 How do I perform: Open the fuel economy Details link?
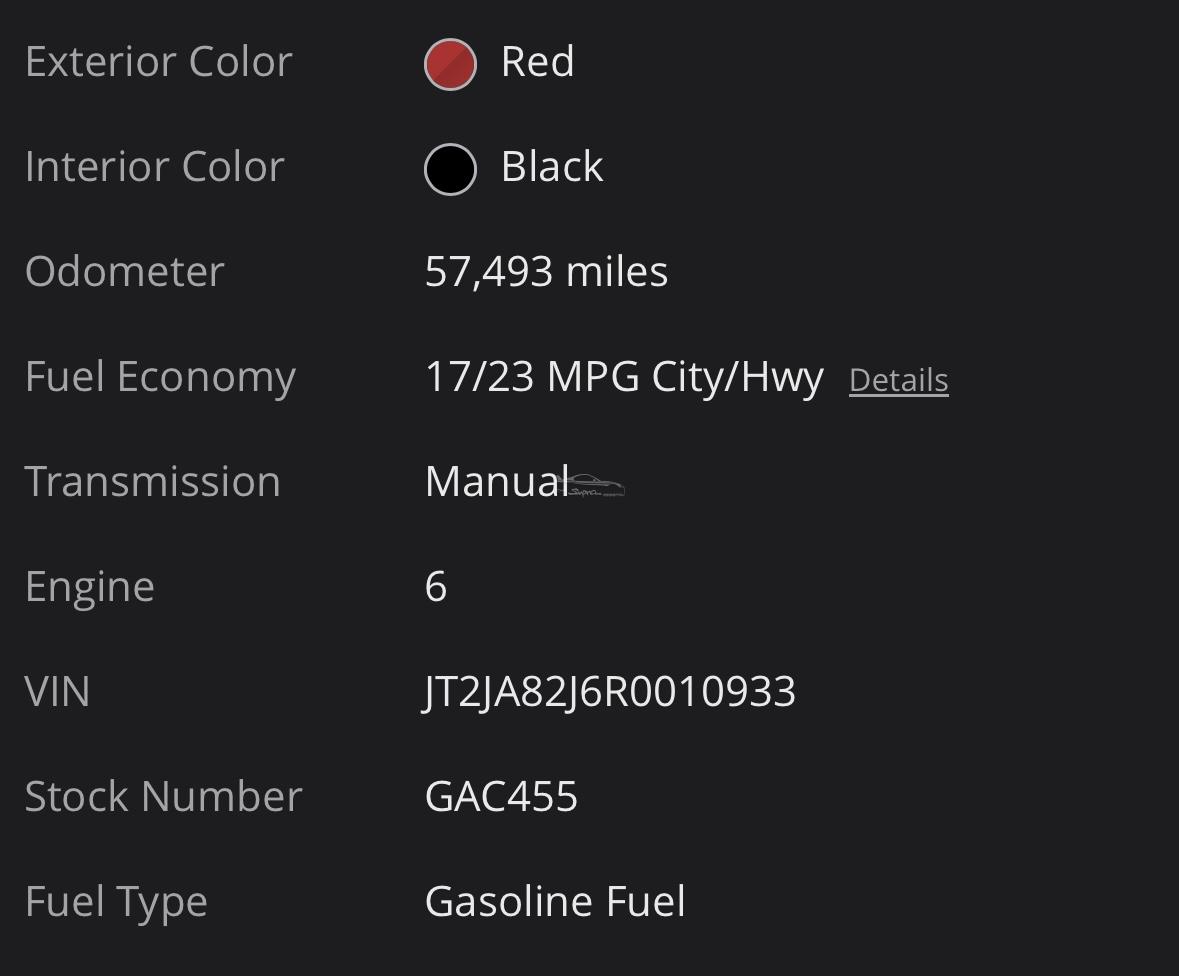(898, 380)
